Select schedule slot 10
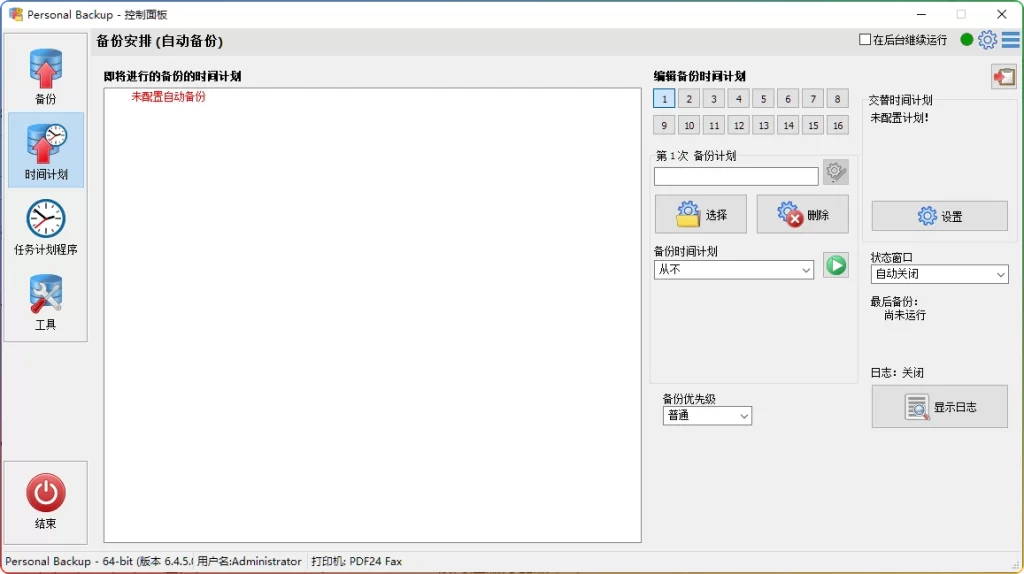 pos(689,125)
